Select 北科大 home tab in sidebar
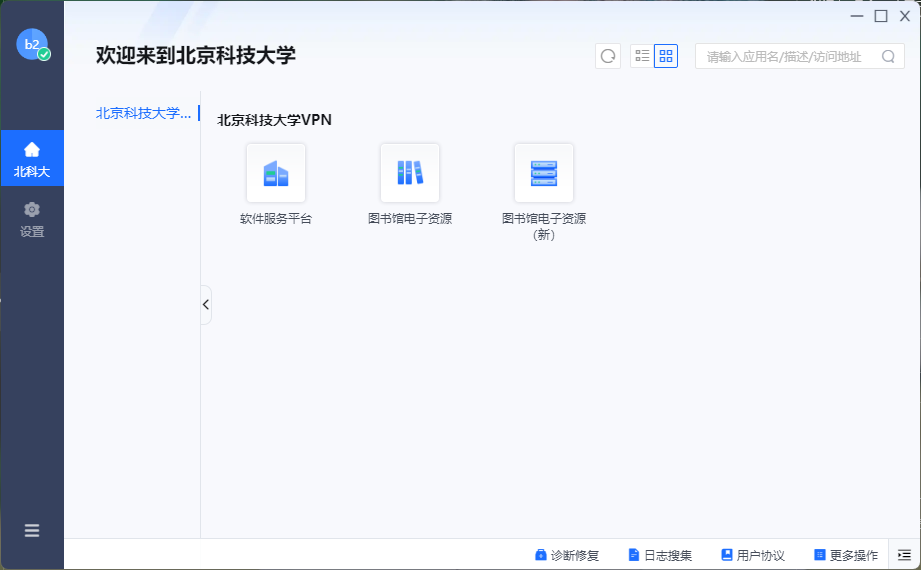This screenshot has width=921, height=570. pyautogui.click(x=32, y=160)
